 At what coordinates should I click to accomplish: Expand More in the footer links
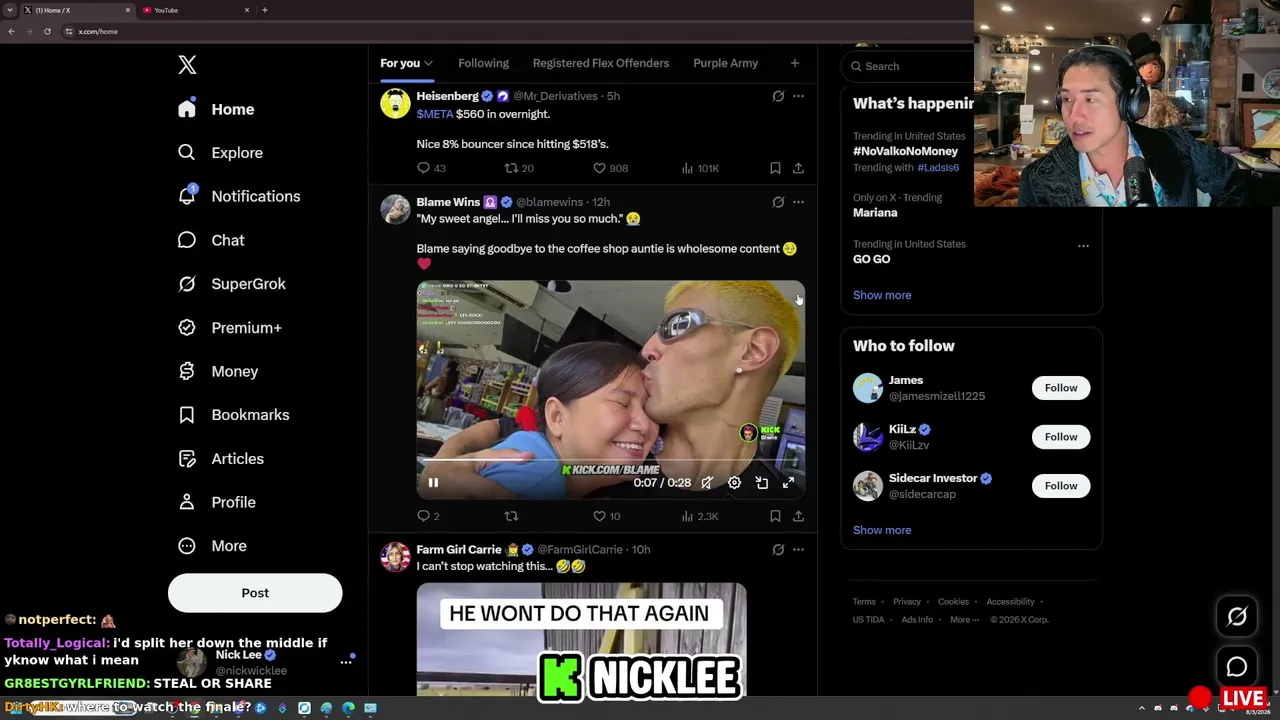[x=963, y=619]
